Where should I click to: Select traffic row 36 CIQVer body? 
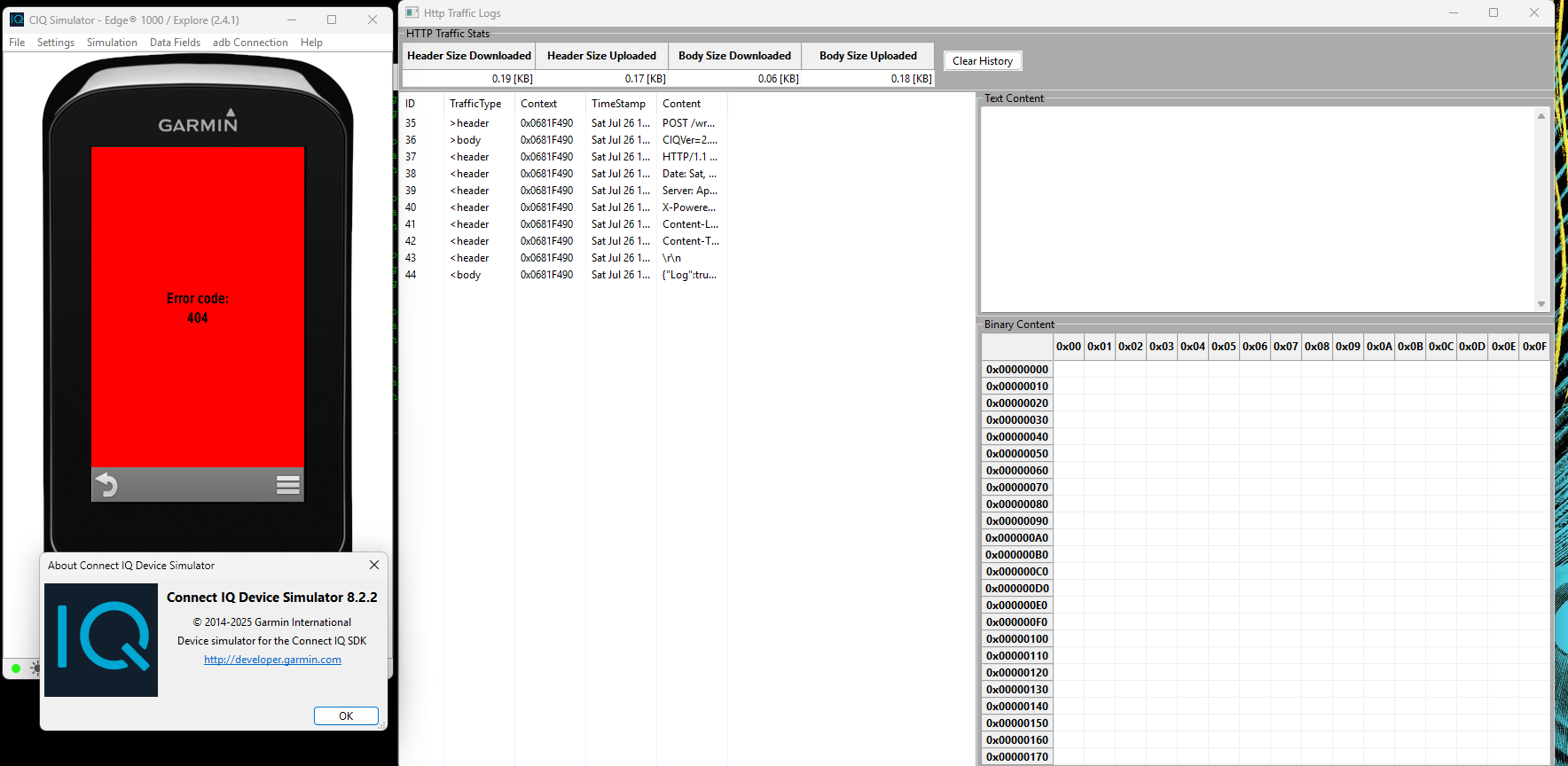pyautogui.click(x=563, y=140)
